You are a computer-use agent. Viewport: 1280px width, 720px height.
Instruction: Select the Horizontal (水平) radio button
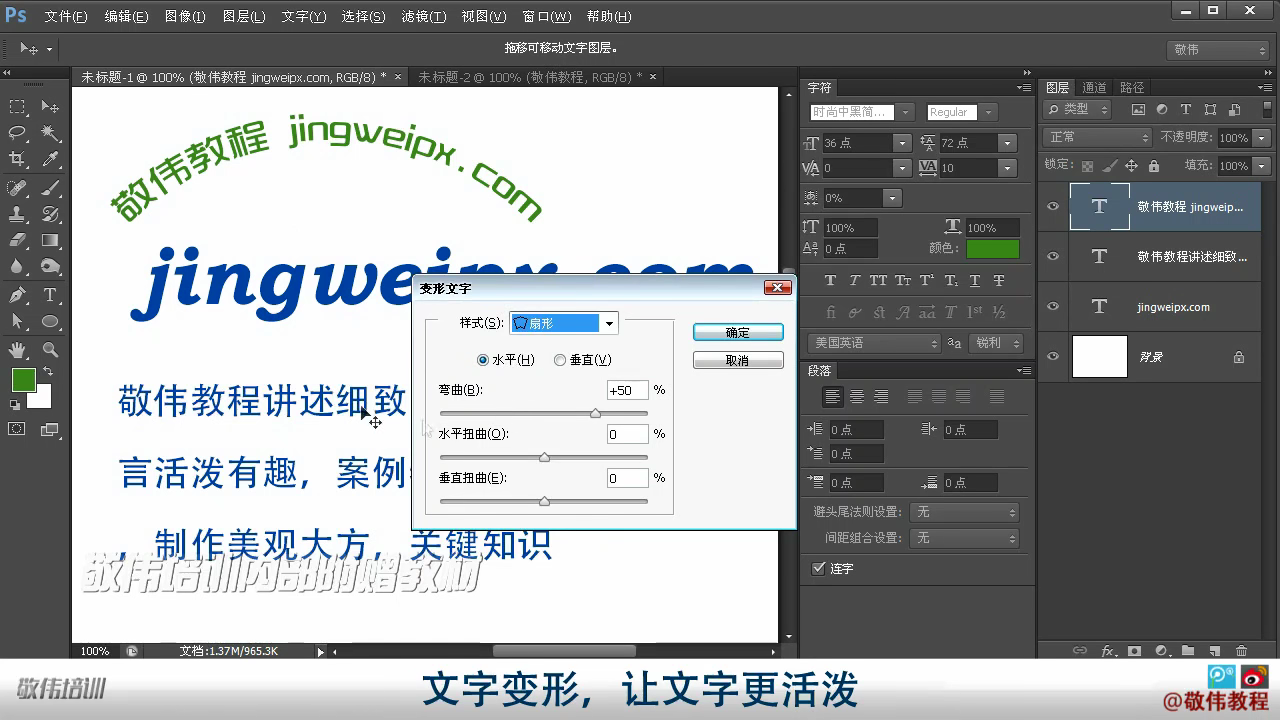pyautogui.click(x=484, y=360)
